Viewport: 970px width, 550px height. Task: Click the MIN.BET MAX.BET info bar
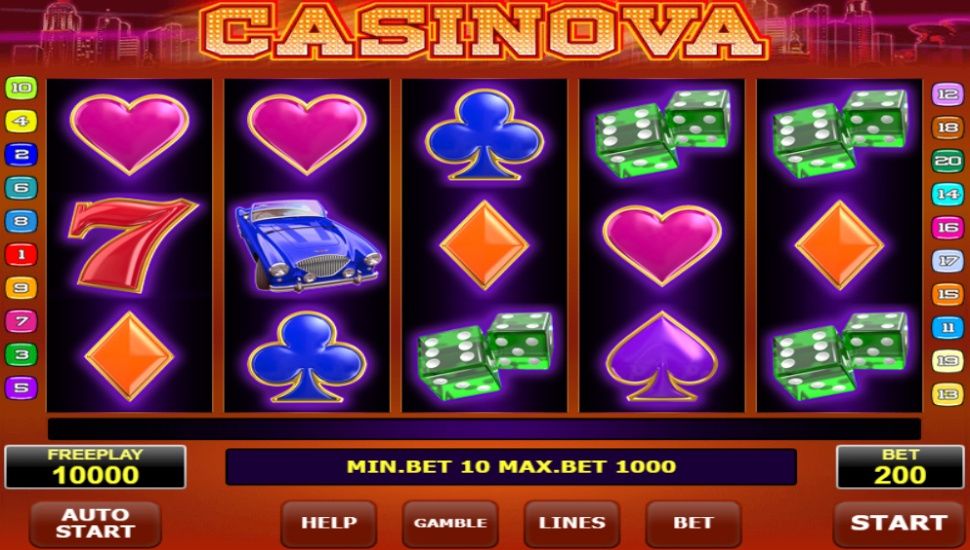coord(511,466)
